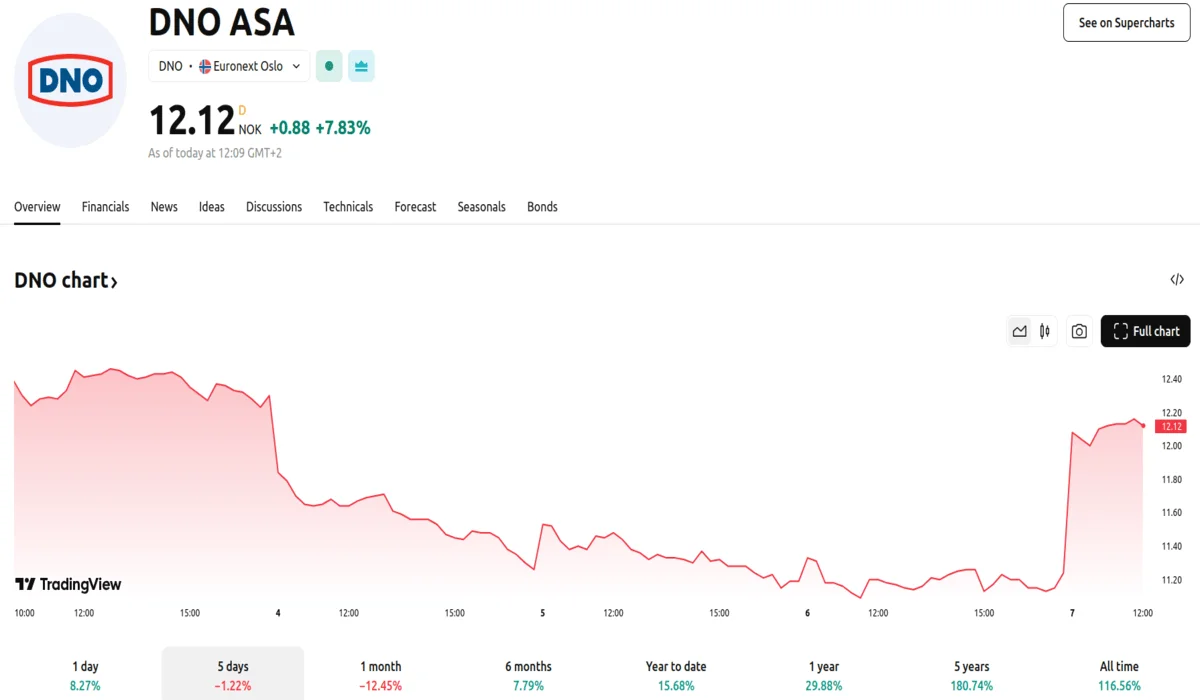Switch to area line chart style
This screenshot has height=700, width=1200.
pyautogui.click(x=1019, y=331)
